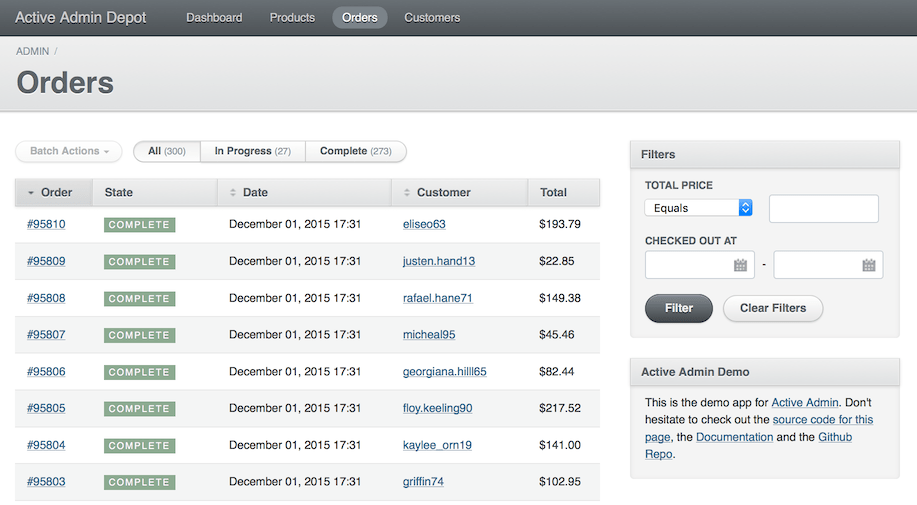View customer floy.keeling90

437,408
